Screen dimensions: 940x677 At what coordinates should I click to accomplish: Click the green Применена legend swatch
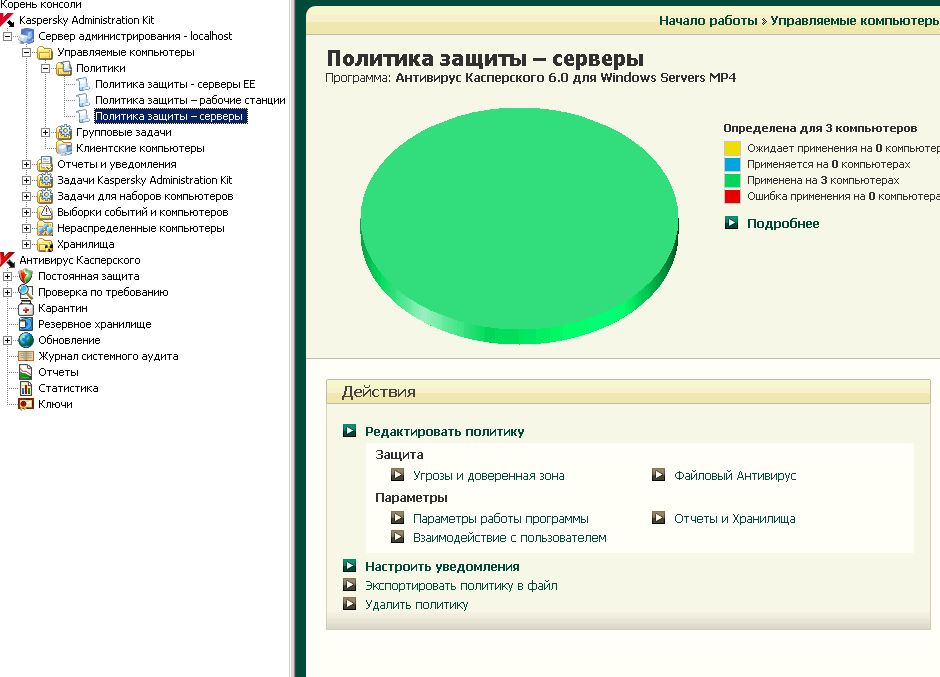733,180
